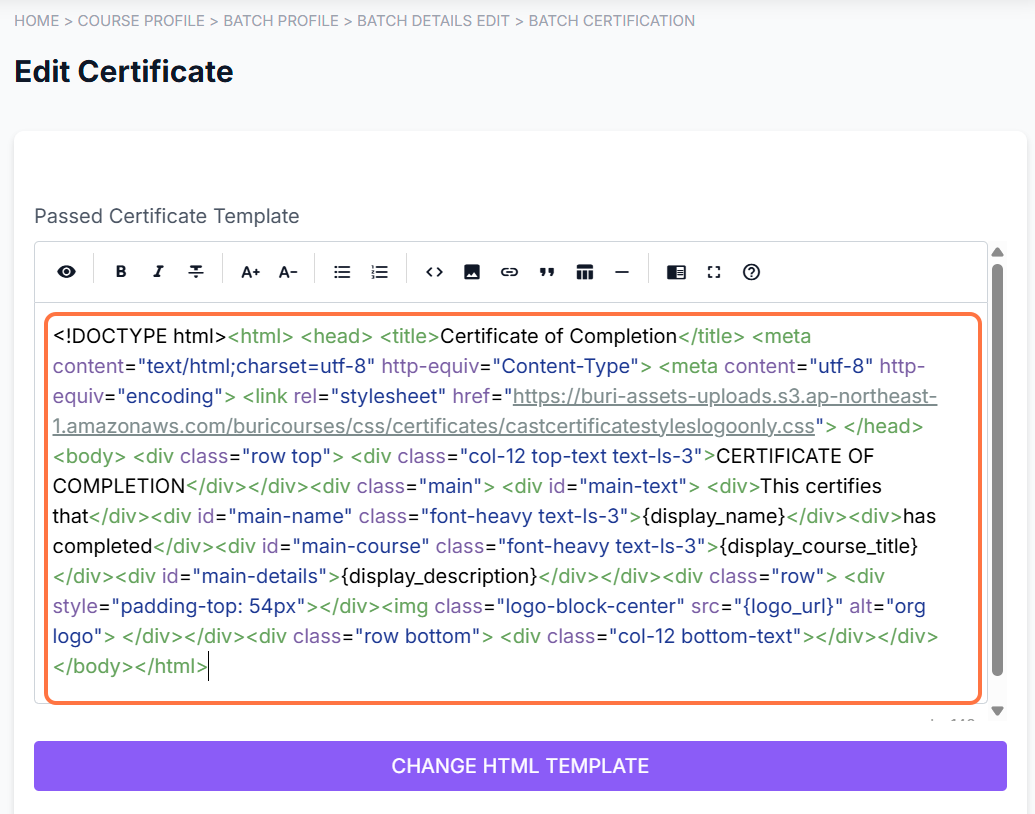
Task: Toggle fullscreen editor mode
Action: (x=714, y=272)
